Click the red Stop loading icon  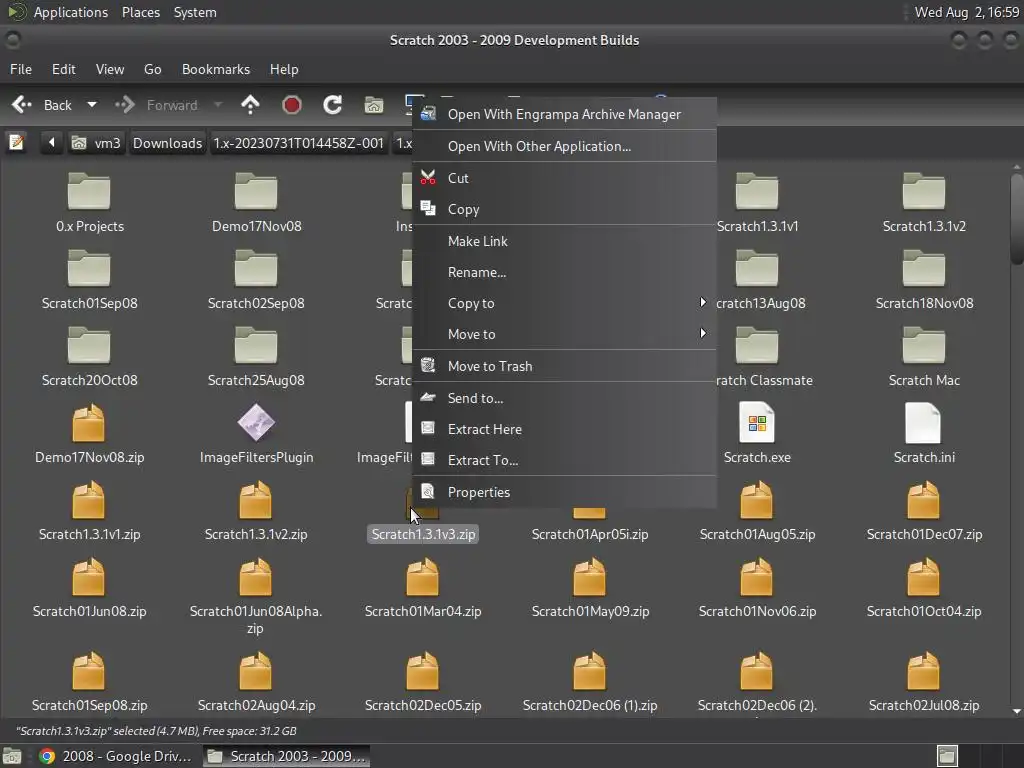click(292, 104)
